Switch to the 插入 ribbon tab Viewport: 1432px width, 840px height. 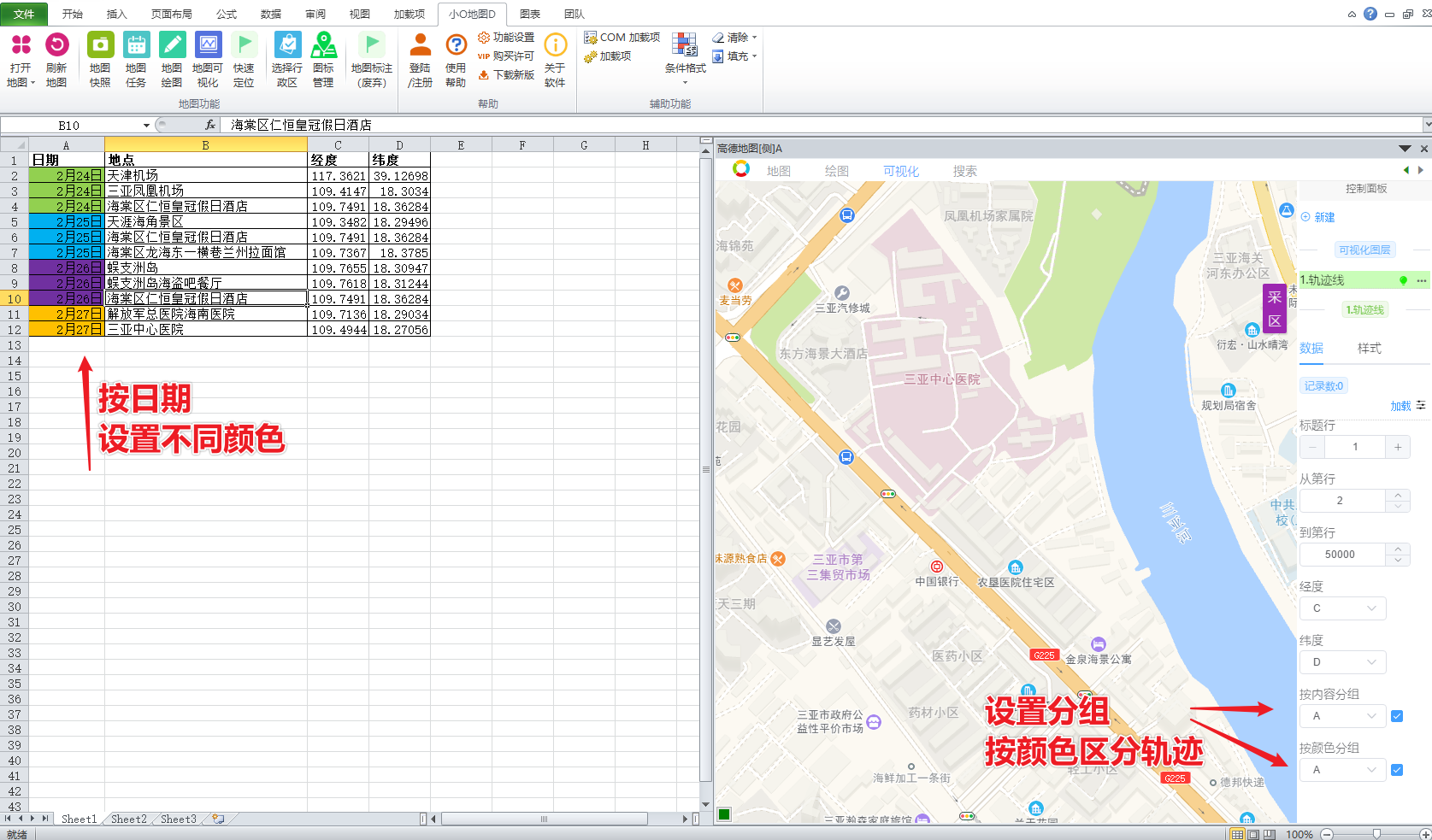(x=116, y=14)
